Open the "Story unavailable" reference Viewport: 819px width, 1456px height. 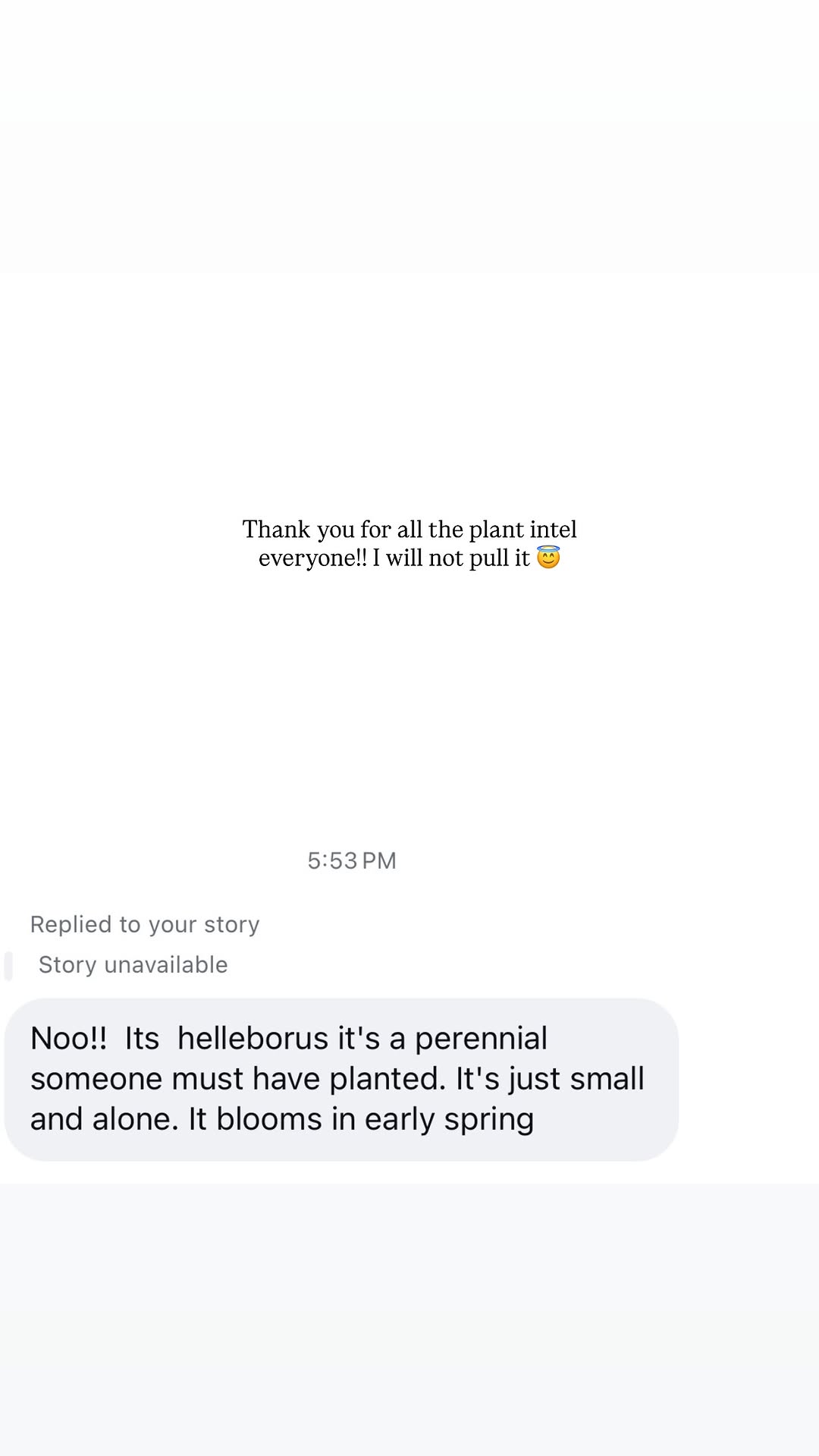coord(133,964)
